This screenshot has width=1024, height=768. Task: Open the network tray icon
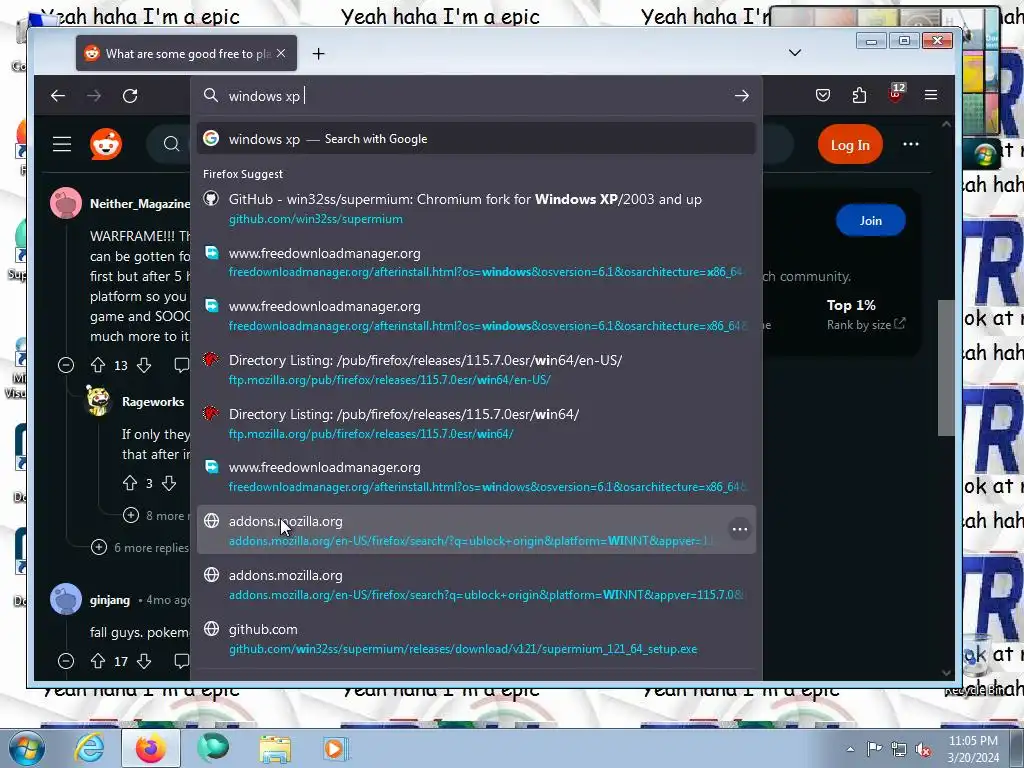click(x=899, y=749)
